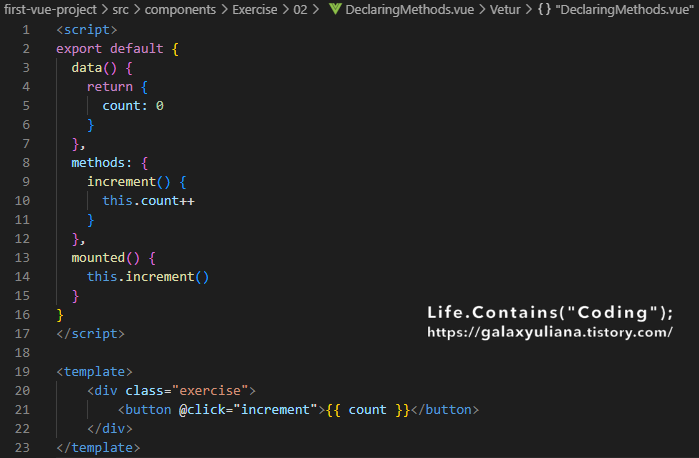Screen dimensions: 699x458
Task: Click the 'div' tag name on line 20
Action: click(106, 391)
